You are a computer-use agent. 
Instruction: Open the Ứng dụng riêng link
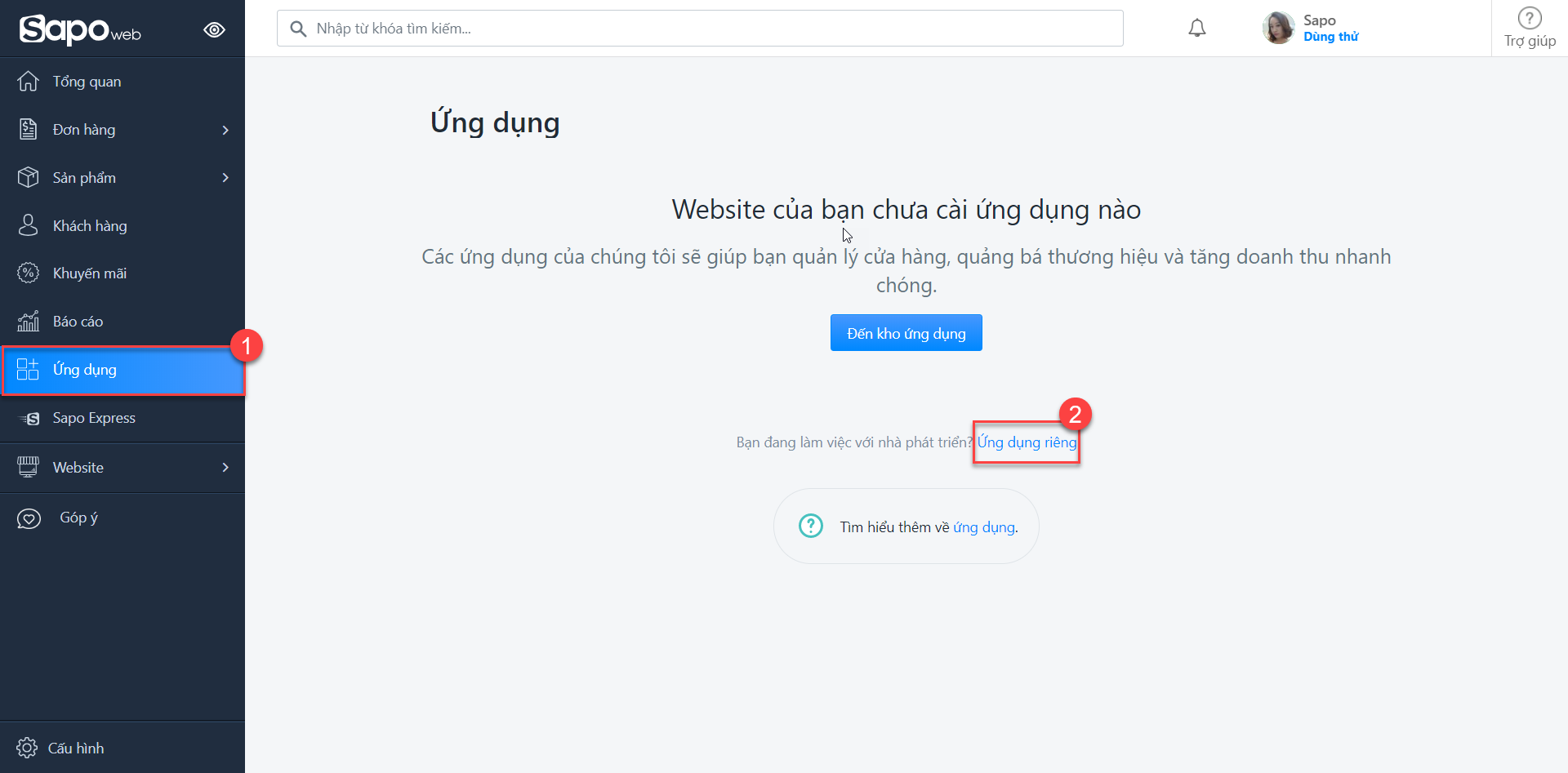coord(1026,442)
